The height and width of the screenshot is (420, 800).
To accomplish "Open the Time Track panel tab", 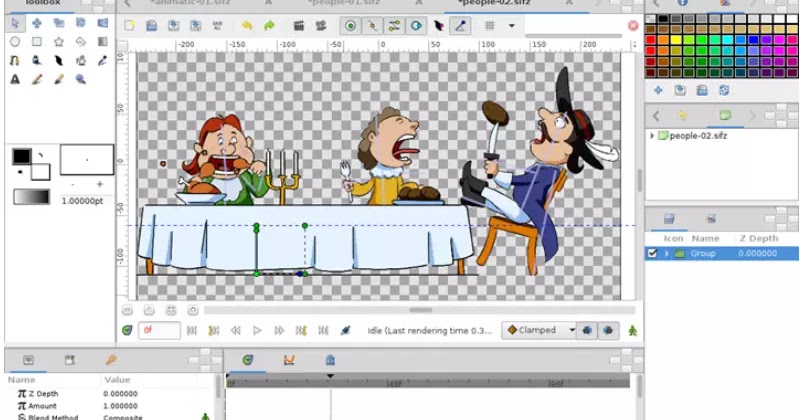I will (247, 360).
